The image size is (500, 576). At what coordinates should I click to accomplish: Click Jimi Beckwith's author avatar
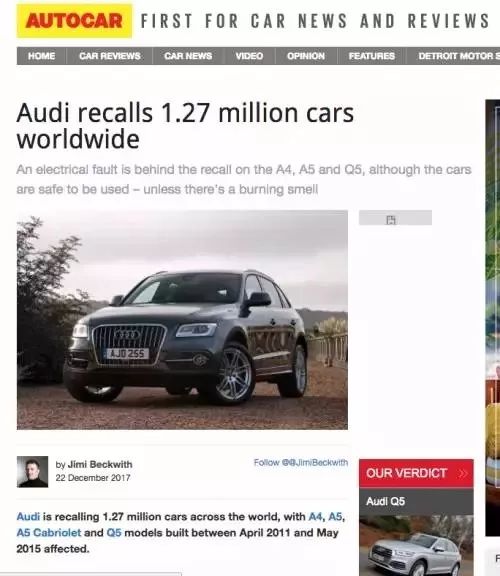coord(32,472)
